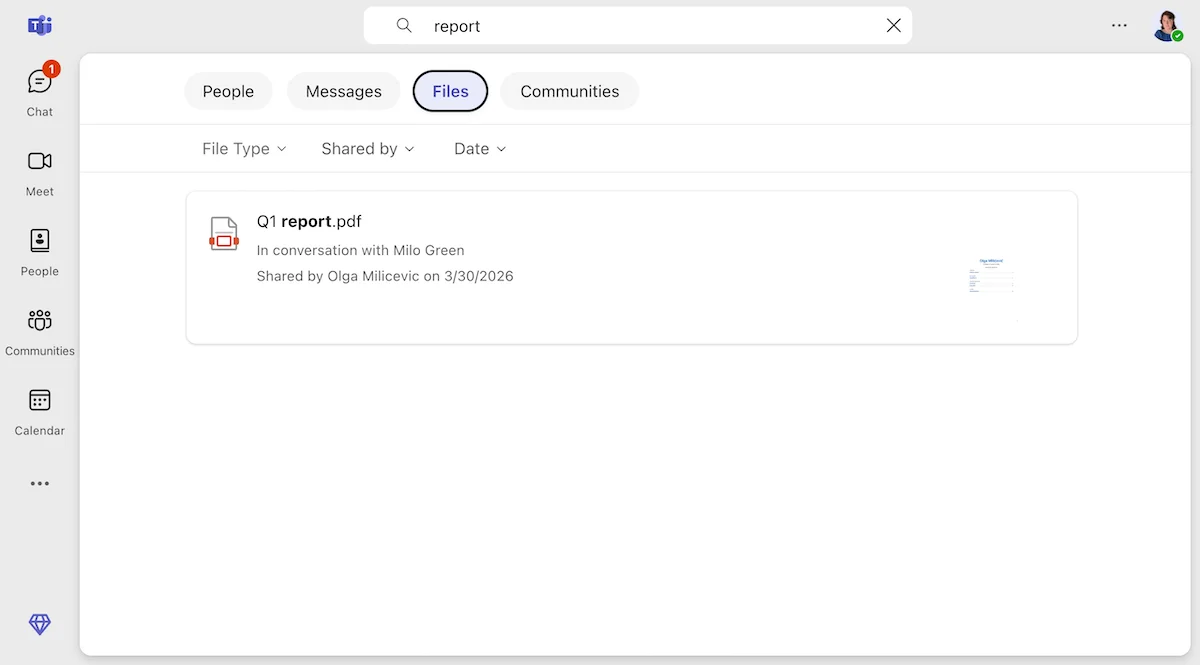This screenshot has height=665, width=1200.
Task: Open the Shared by filter dropdown
Action: [x=367, y=148]
